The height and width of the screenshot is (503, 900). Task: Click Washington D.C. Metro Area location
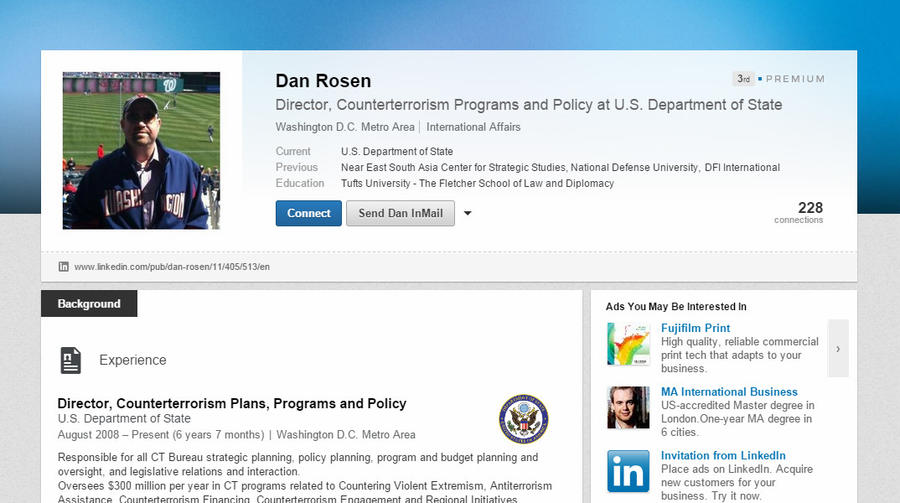(x=345, y=127)
